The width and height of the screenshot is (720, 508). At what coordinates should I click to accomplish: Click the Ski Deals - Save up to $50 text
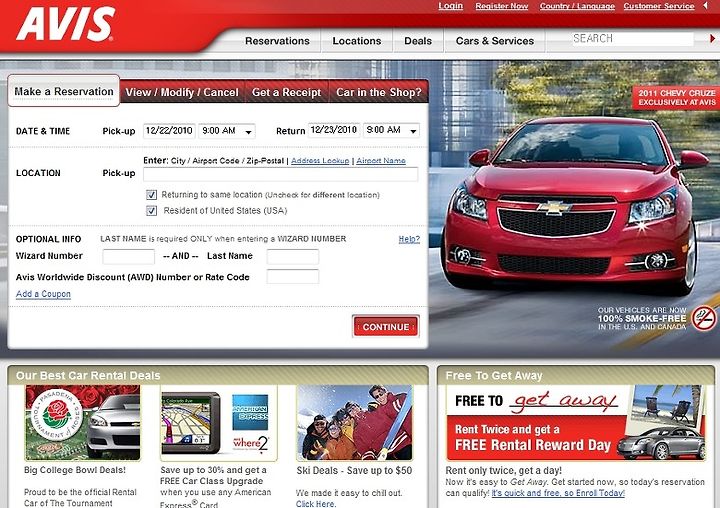(354, 470)
